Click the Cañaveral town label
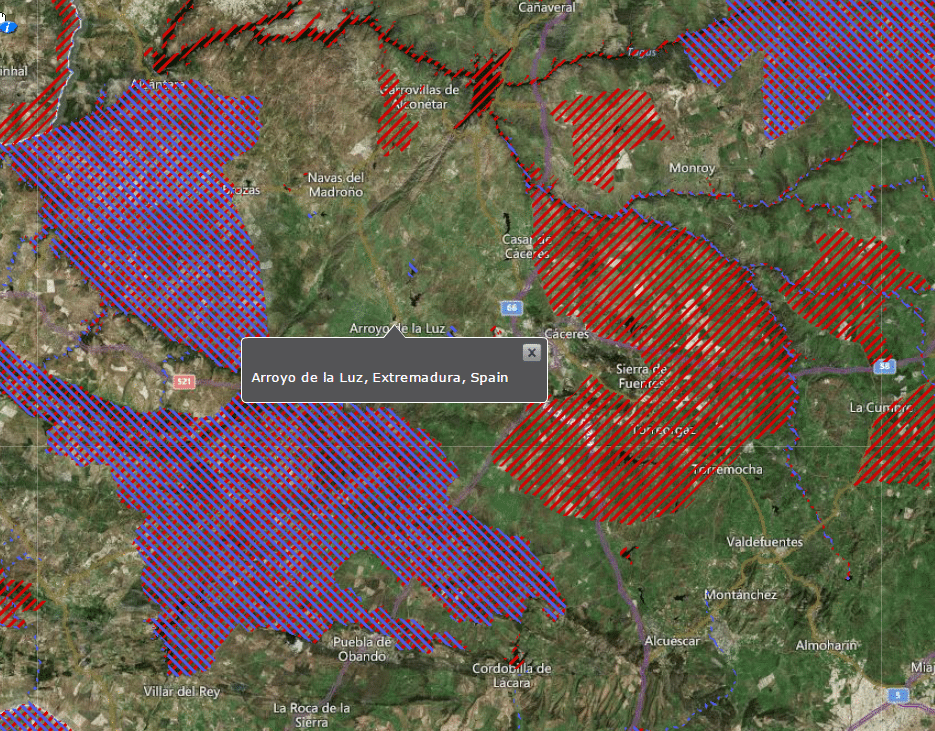 (547, 7)
